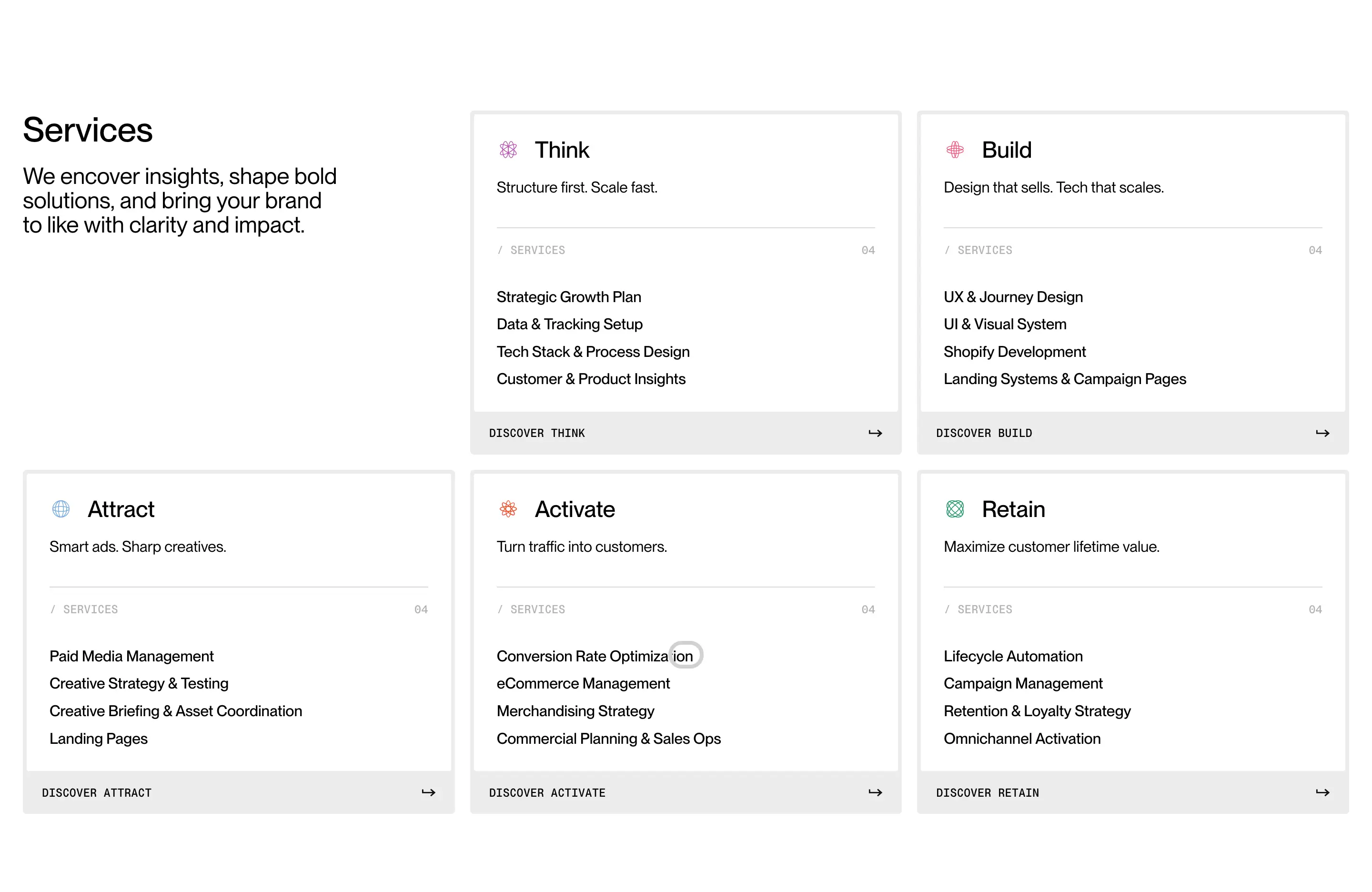1372x892 pixels.
Task: Click the orange atom icon beside Activate
Action: tap(508, 509)
